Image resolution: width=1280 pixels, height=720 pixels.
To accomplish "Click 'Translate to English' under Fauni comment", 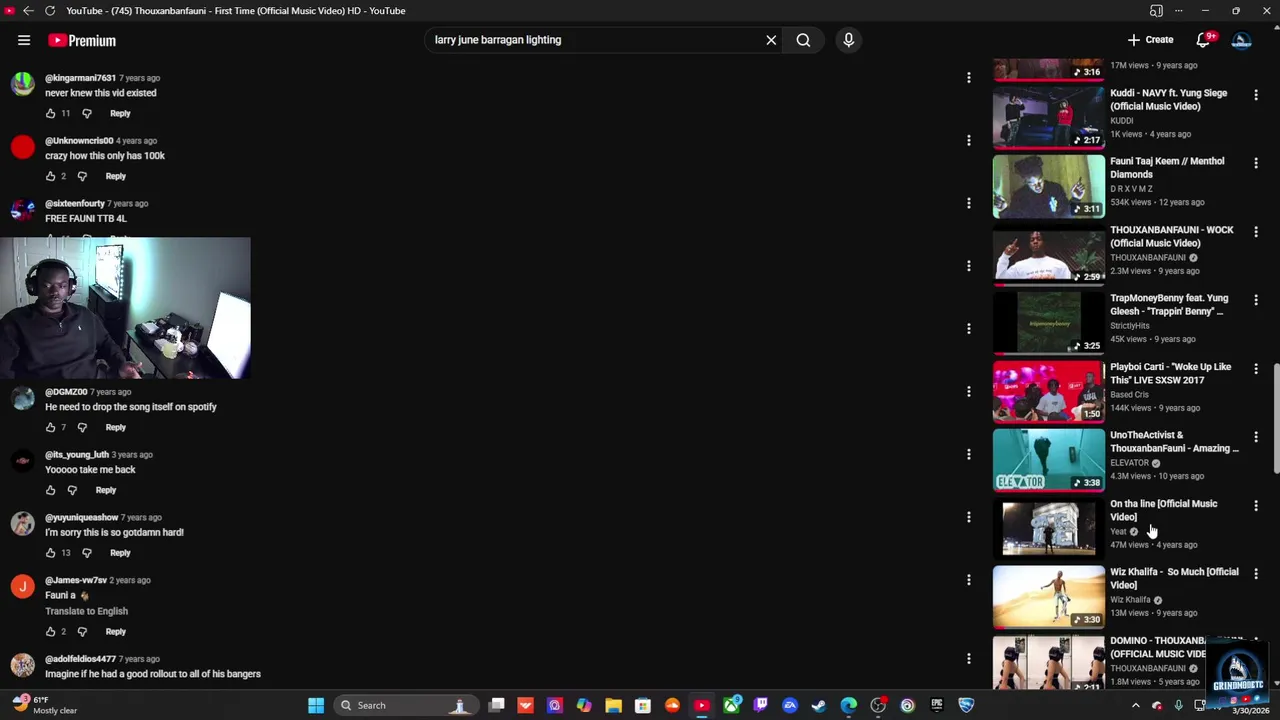I will [x=86, y=611].
